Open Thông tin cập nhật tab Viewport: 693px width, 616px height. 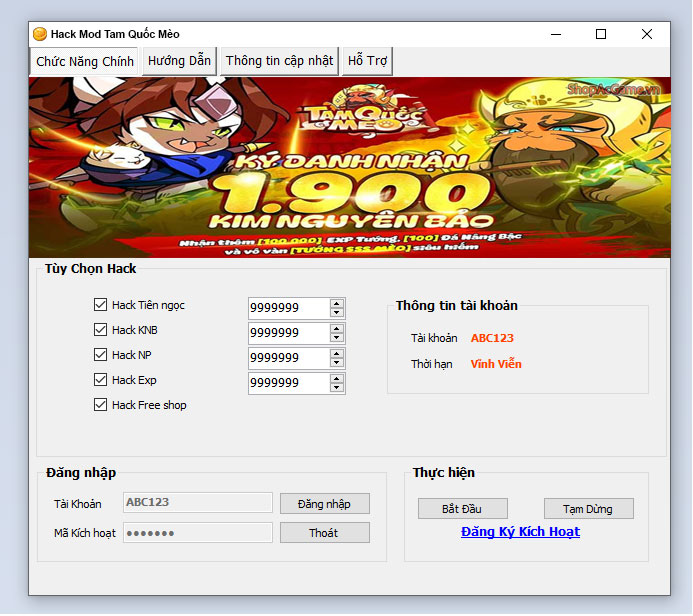tap(279, 61)
